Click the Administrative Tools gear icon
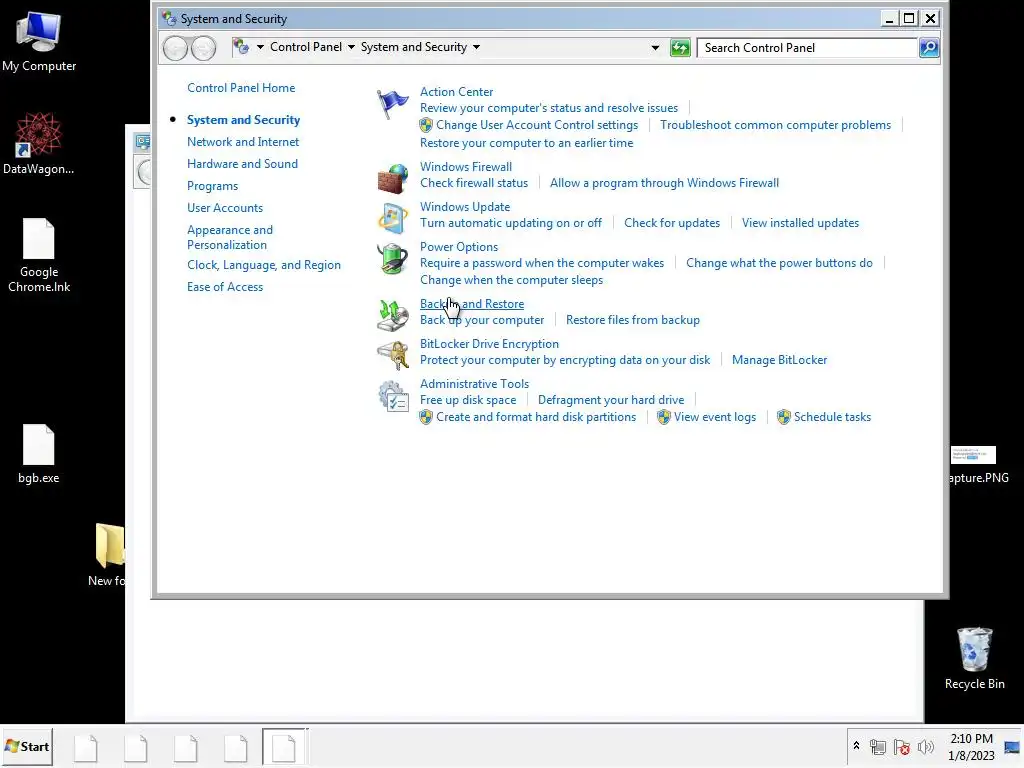This screenshot has width=1024, height=768. point(392,396)
